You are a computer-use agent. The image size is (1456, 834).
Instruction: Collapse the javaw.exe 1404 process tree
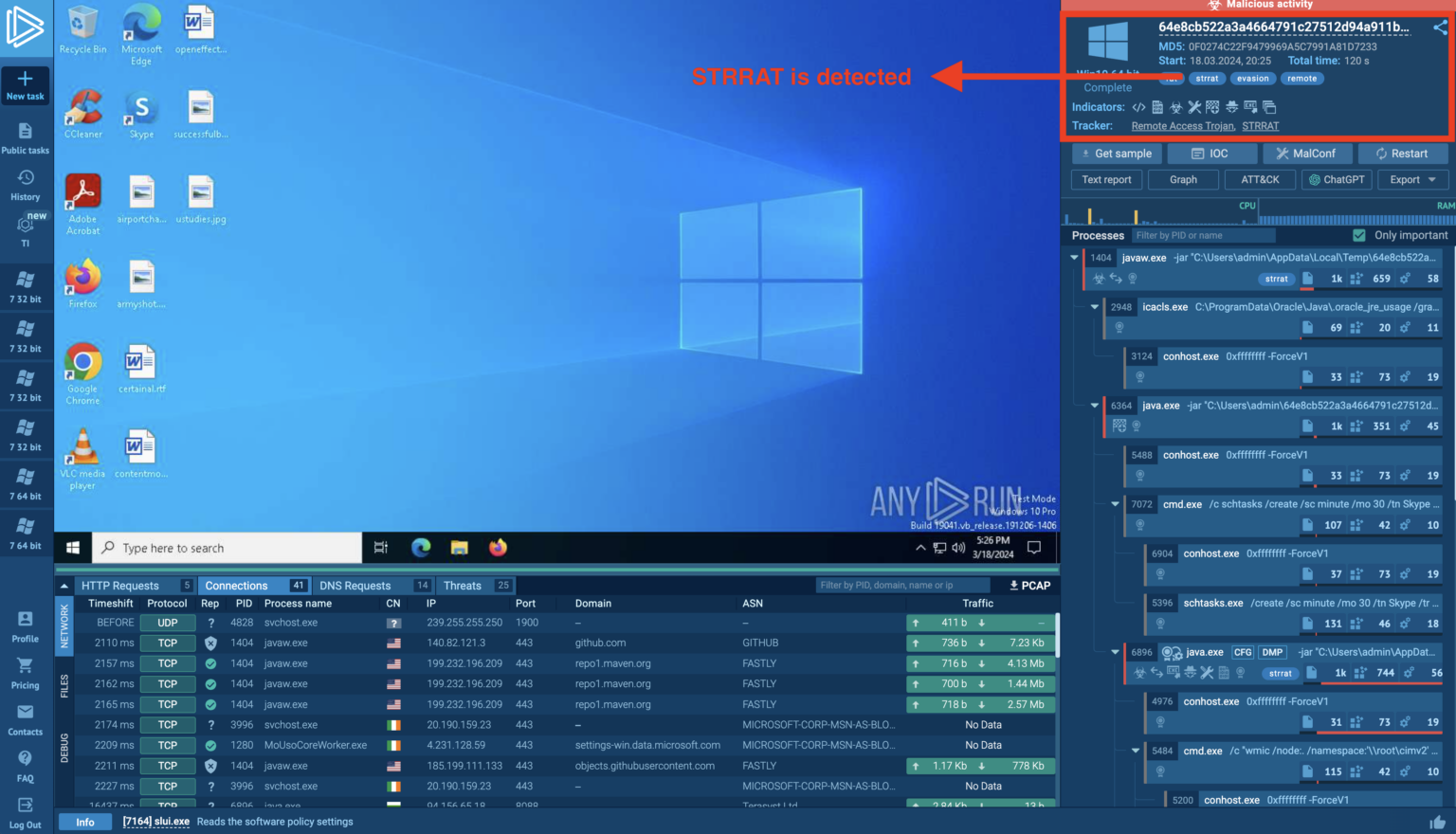coord(1074,258)
